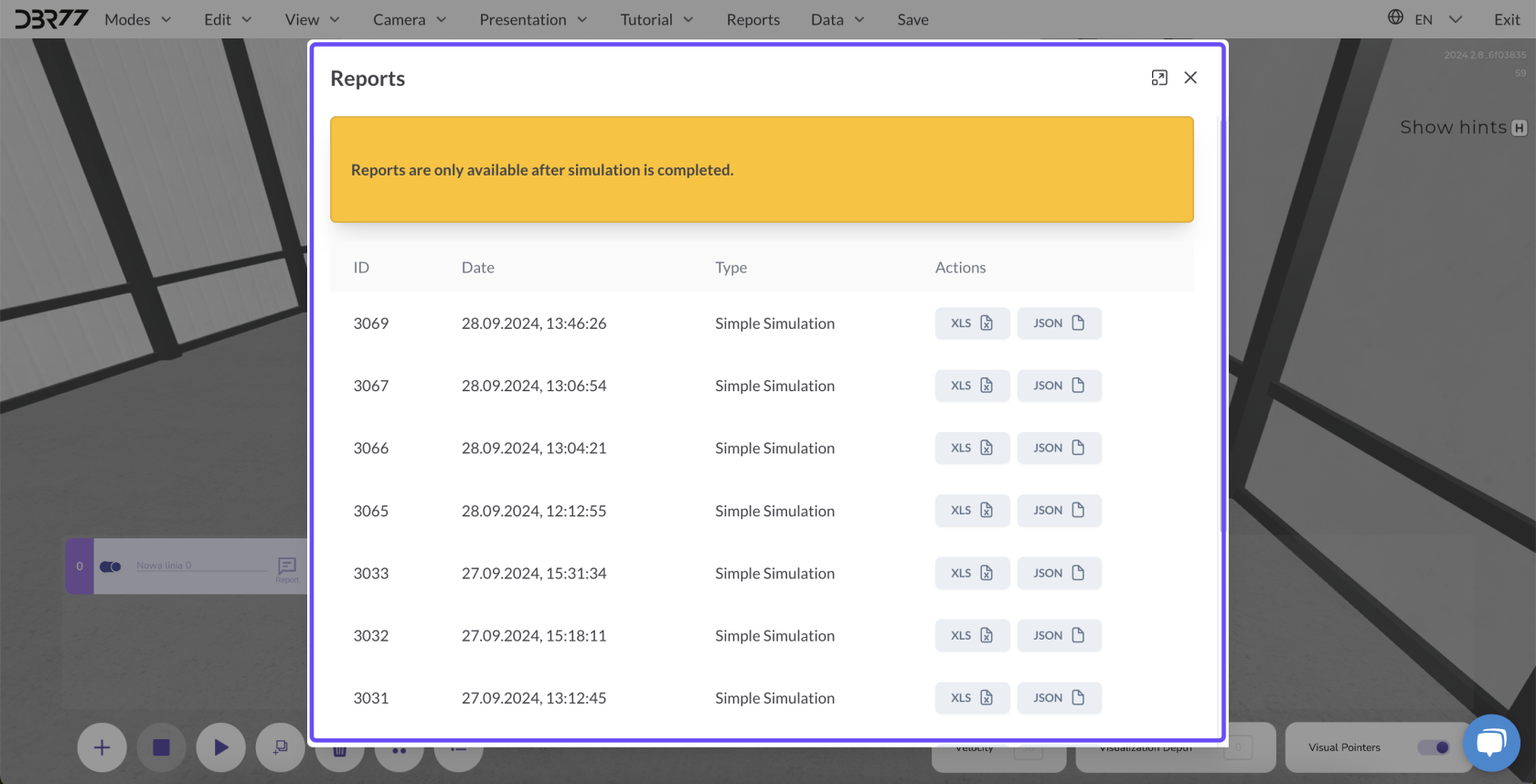1536x784 pixels.
Task: Close the Reports dialog
Action: click(1190, 78)
